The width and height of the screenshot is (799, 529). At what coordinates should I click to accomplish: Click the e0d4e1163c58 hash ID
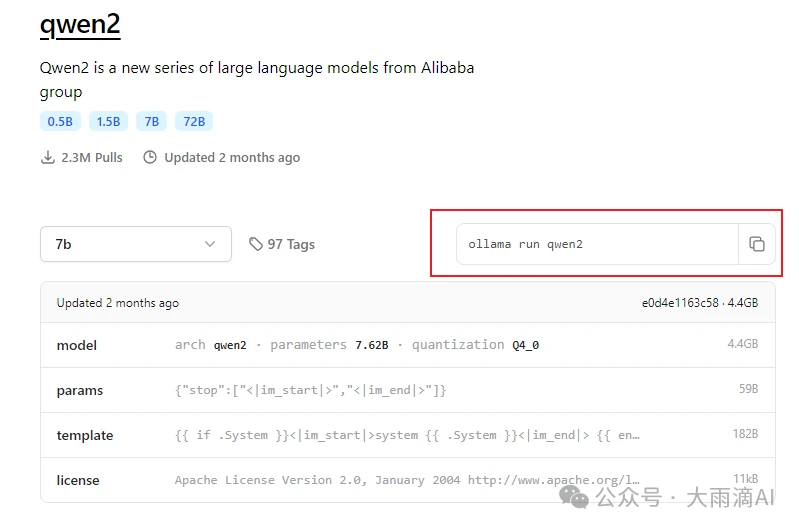tap(680, 303)
